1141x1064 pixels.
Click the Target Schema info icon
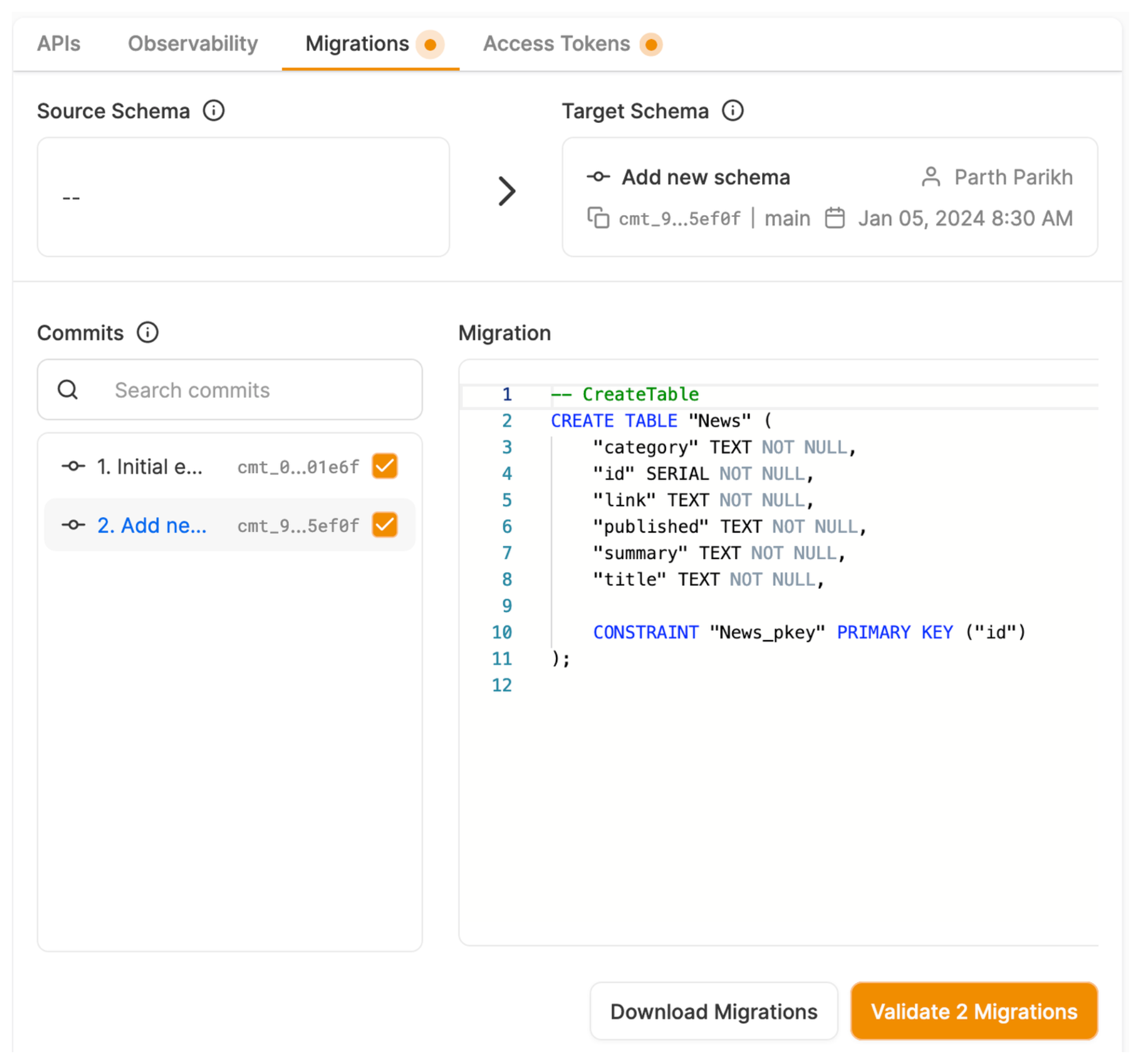click(732, 111)
